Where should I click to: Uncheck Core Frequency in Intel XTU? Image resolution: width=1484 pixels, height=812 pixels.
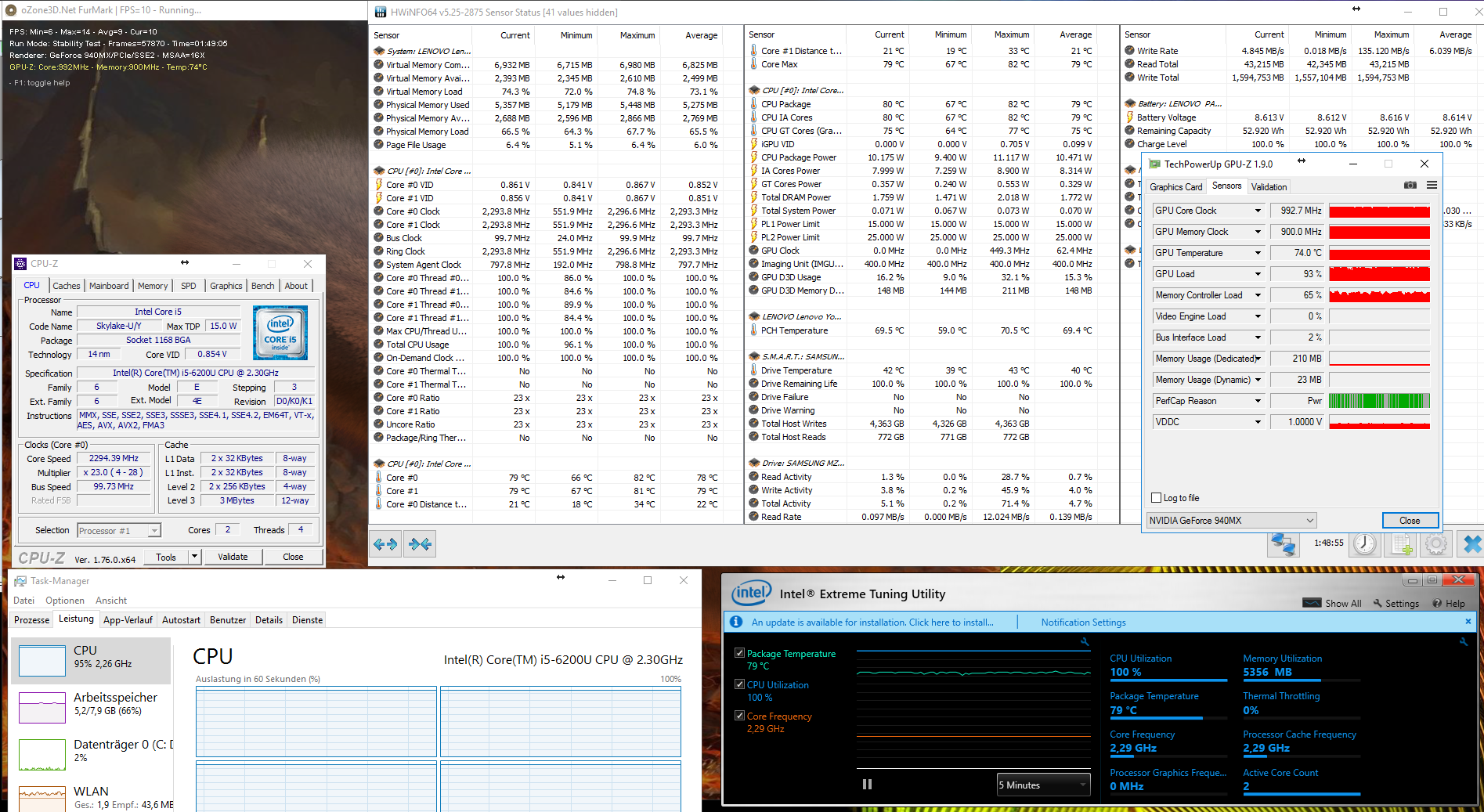coord(739,716)
